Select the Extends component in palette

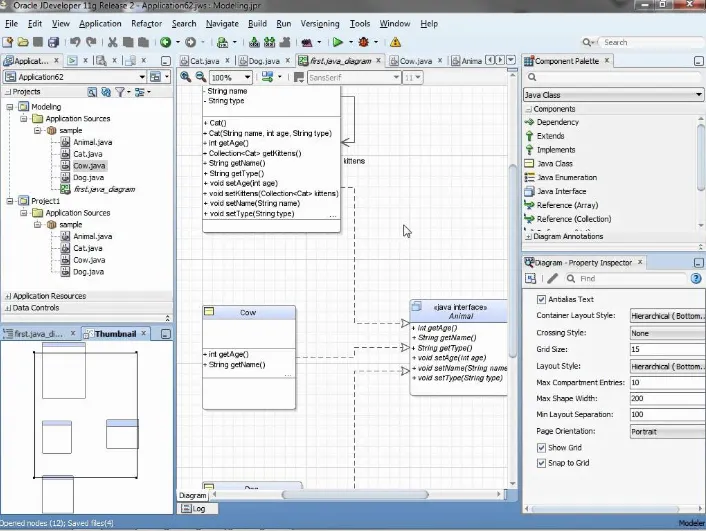point(550,136)
